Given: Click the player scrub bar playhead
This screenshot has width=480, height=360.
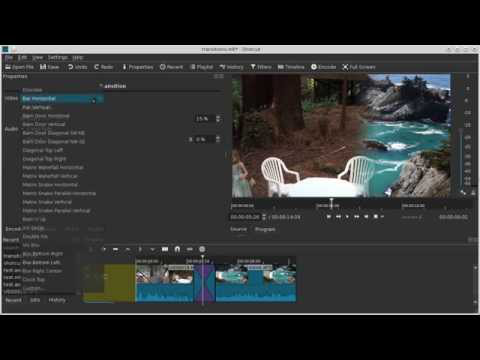Looking at the screenshot, I should [331, 202].
